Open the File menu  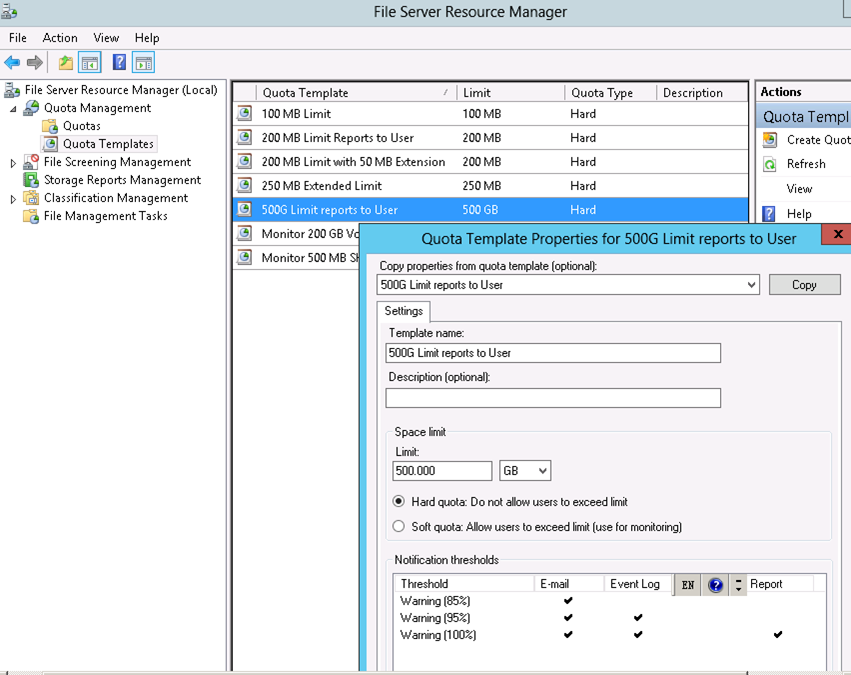click(x=17, y=38)
